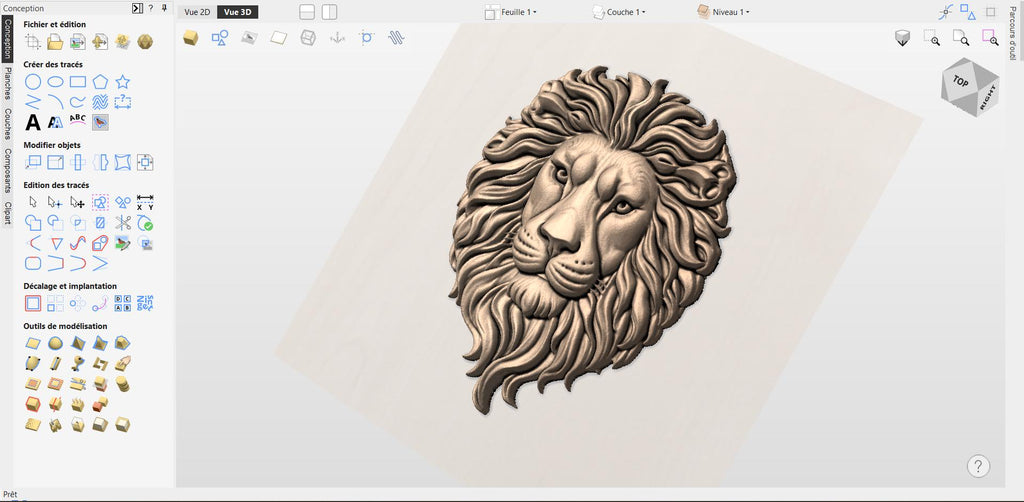The image size is (1024, 502).
Task: Select the arrow selection tool
Action: pos(33,203)
